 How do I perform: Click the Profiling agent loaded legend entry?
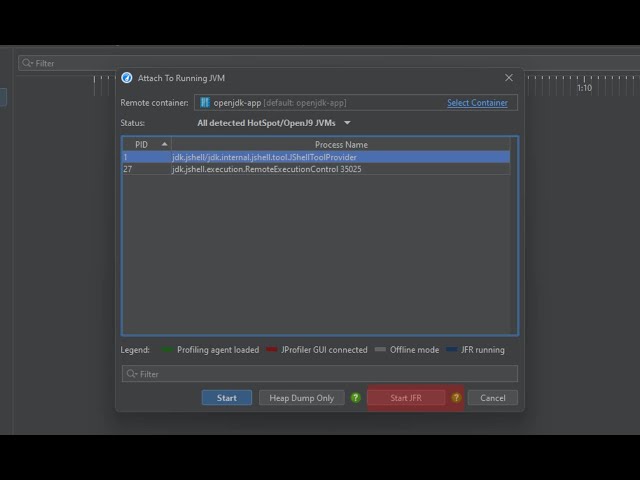(x=211, y=350)
